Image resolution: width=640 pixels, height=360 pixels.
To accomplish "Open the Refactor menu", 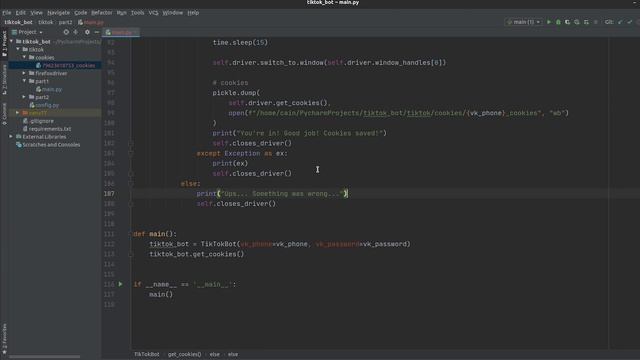I will (x=102, y=13).
